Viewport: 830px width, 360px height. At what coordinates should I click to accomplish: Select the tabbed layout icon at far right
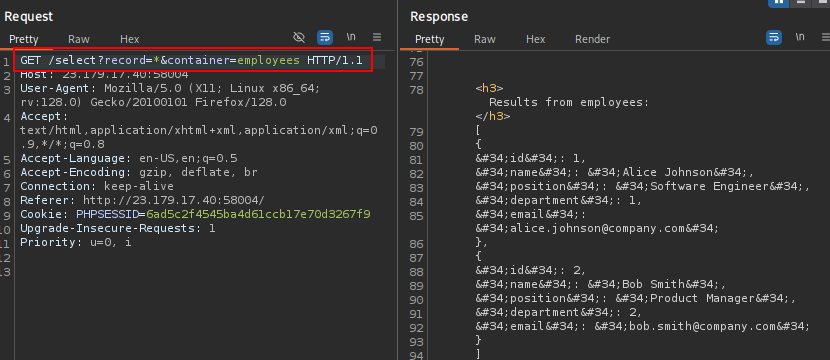pyautogui.click(x=822, y=2)
